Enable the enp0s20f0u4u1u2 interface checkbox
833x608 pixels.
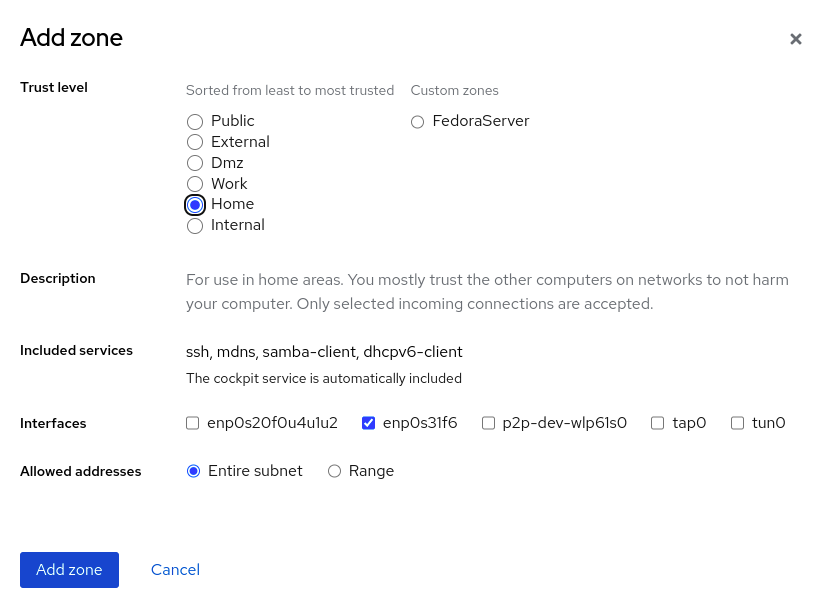[x=193, y=423]
